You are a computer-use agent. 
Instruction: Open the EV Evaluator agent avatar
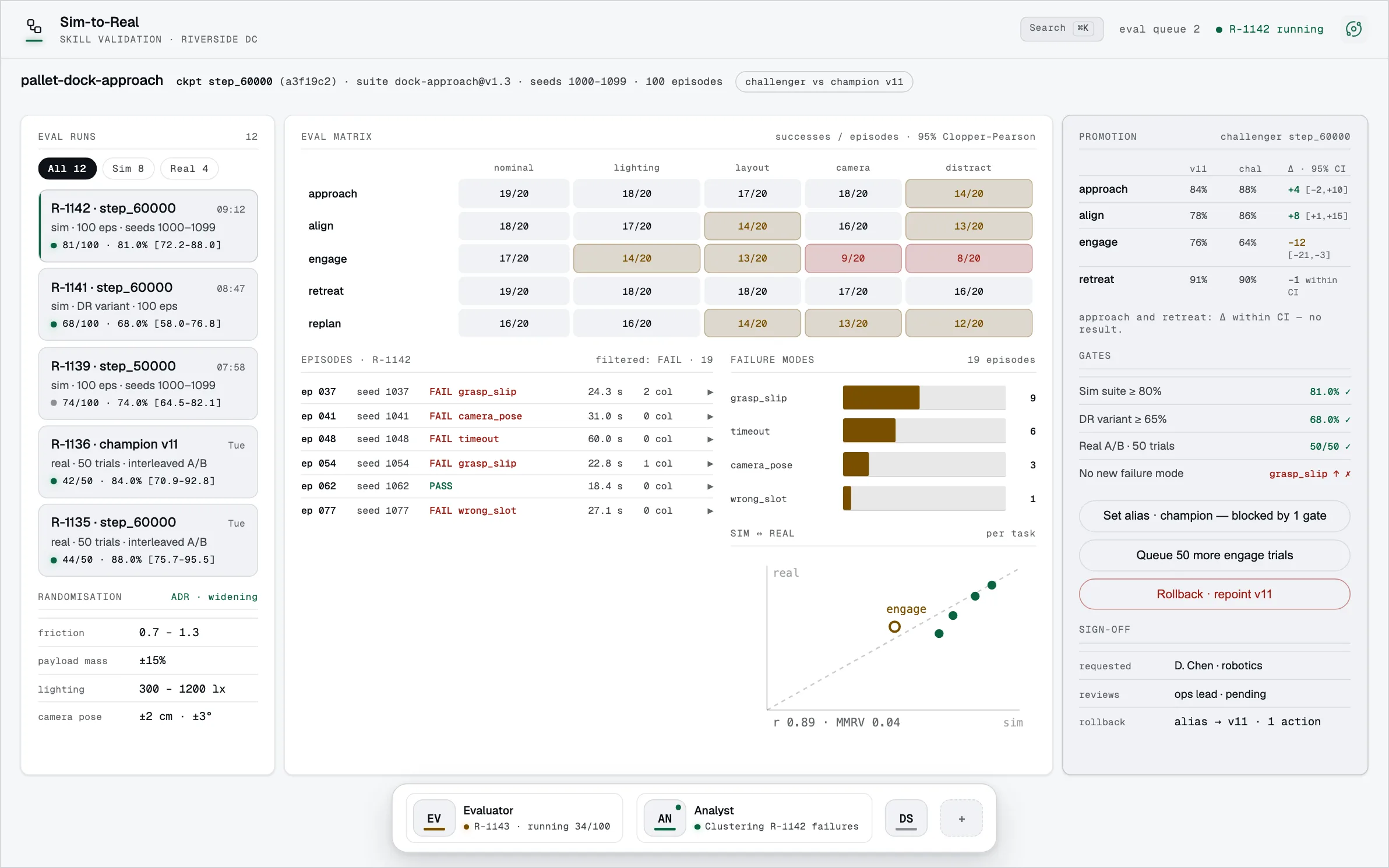click(434, 818)
